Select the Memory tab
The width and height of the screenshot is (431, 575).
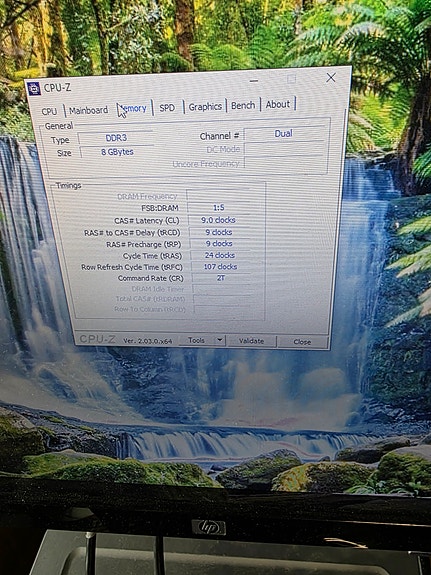[134, 108]
